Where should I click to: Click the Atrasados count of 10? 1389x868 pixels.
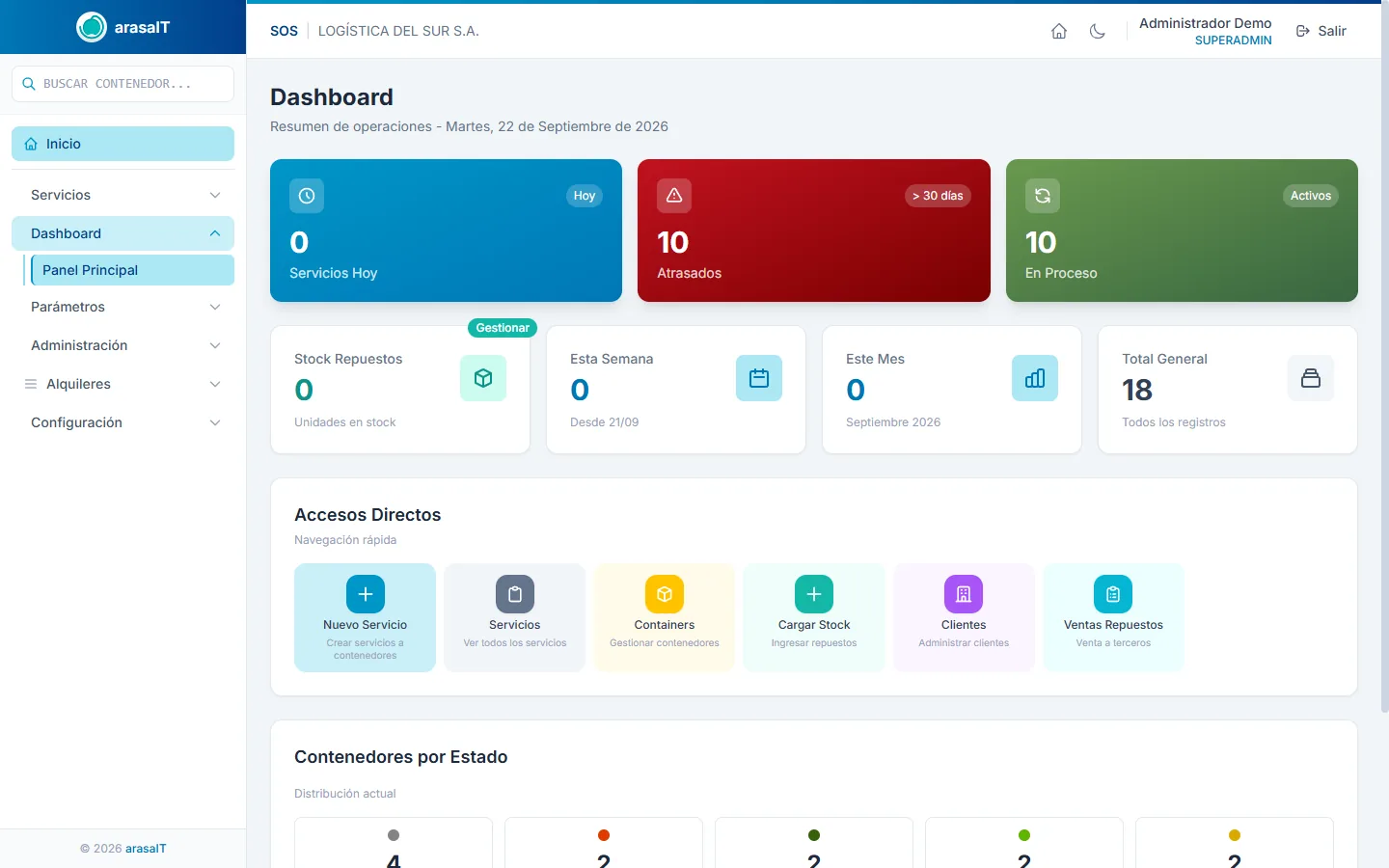pos(672,242)
